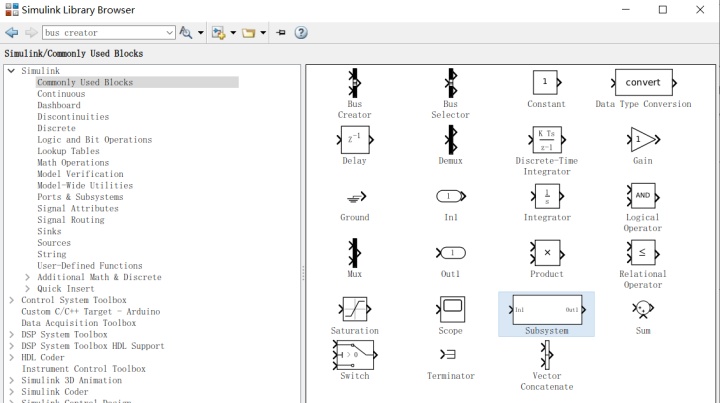Image resolution: width=720 pixels, height=403 pixels.
Task: Open the Continuous library
Action: click(61, 94)
